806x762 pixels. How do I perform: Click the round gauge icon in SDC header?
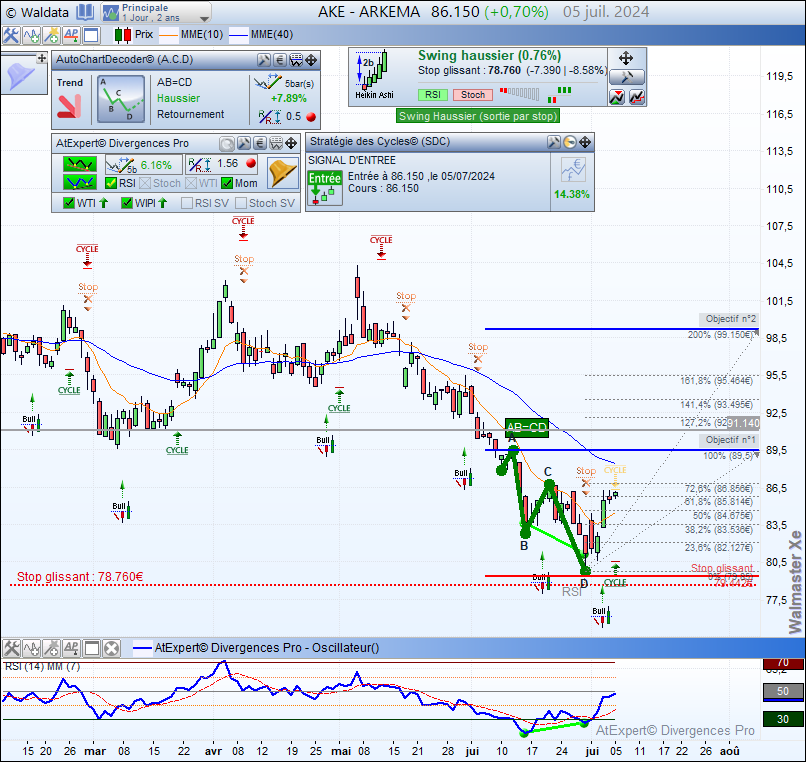570,142
